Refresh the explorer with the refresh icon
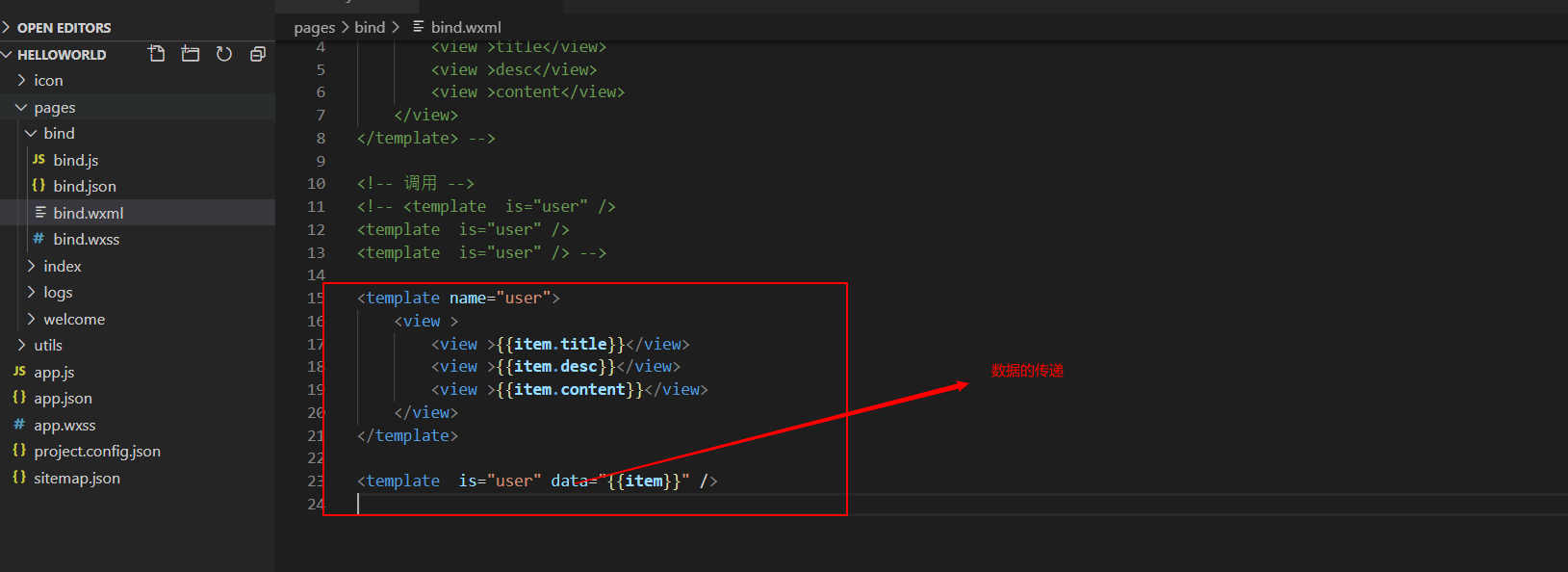 click(224, 54)
